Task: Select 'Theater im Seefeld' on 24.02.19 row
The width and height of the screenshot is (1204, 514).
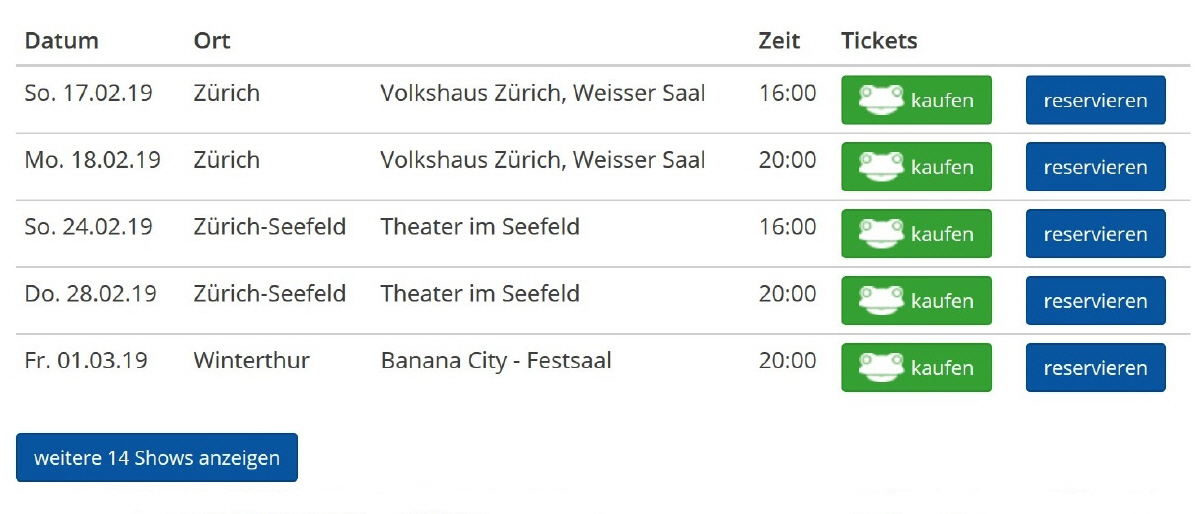Action: point(480,227)
